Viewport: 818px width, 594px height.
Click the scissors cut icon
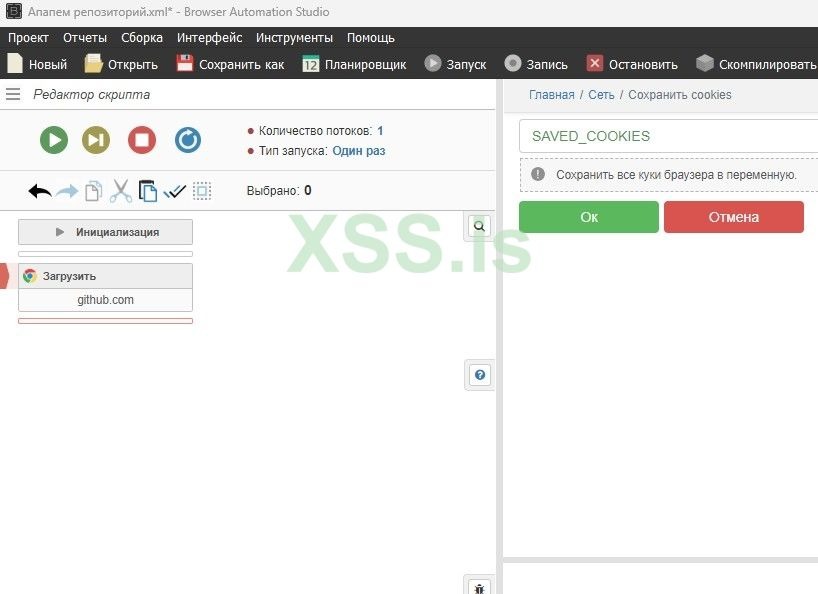coord(121,191)
